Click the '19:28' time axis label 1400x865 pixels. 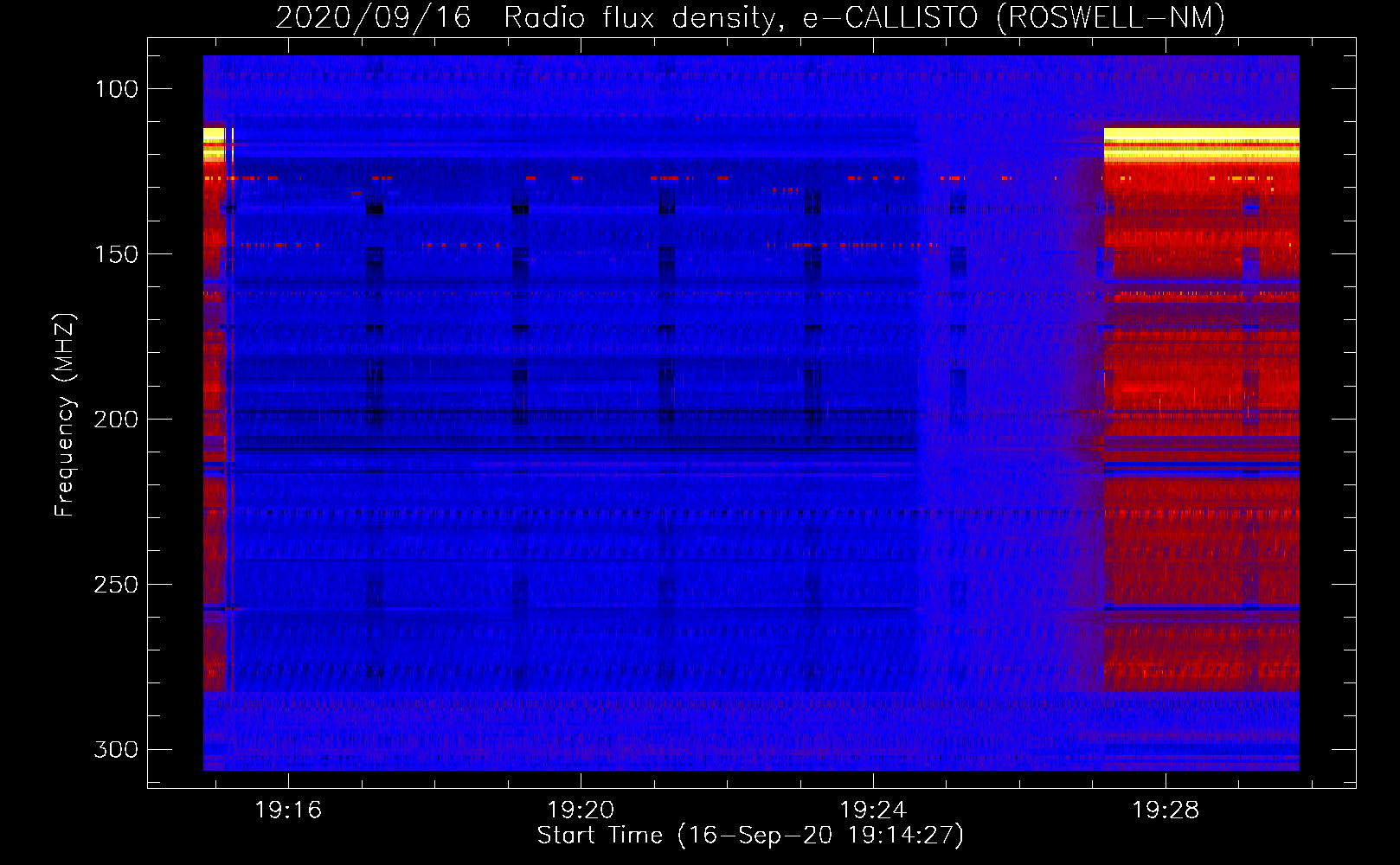tap(1166, 810)
